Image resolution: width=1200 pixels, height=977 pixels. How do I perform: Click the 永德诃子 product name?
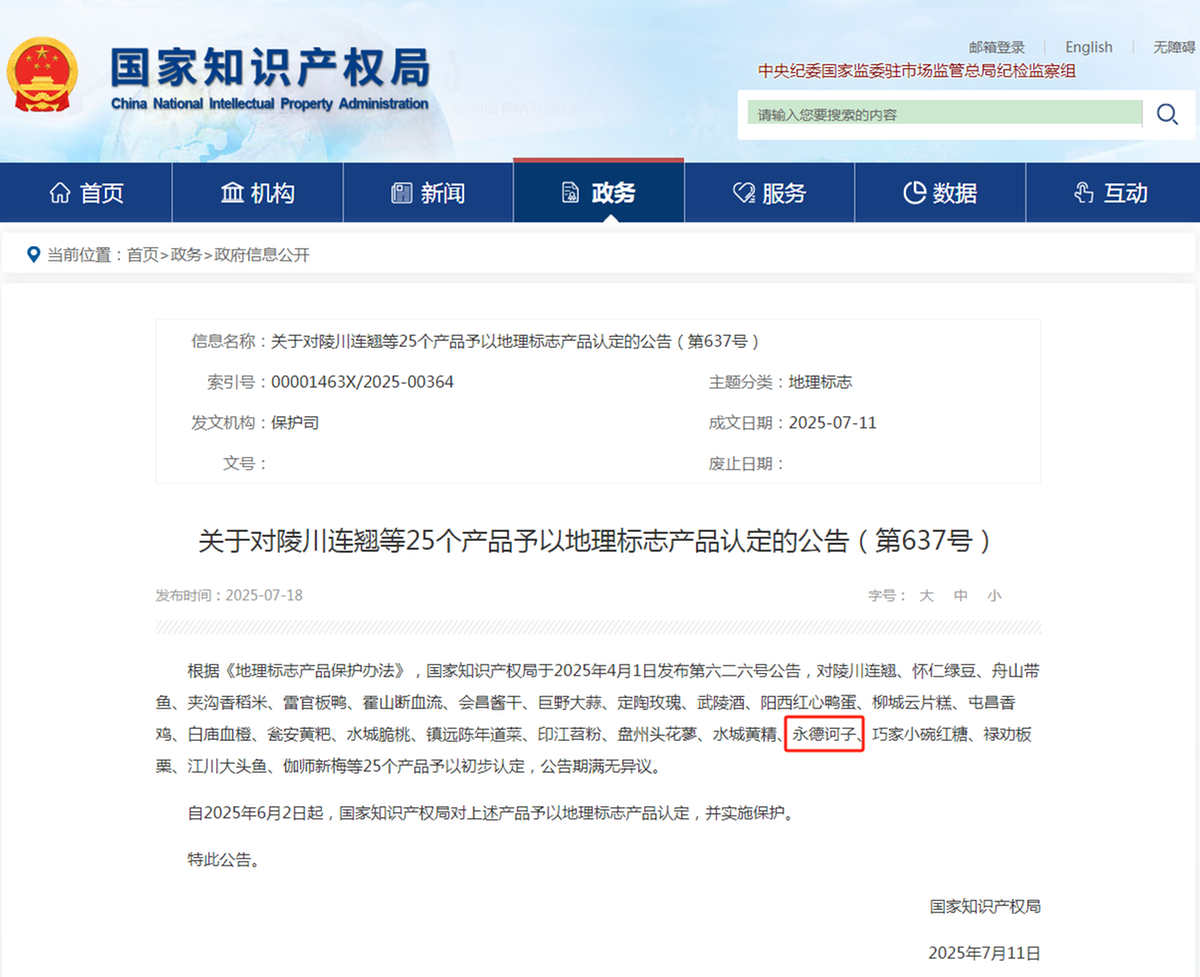[824, 736]
